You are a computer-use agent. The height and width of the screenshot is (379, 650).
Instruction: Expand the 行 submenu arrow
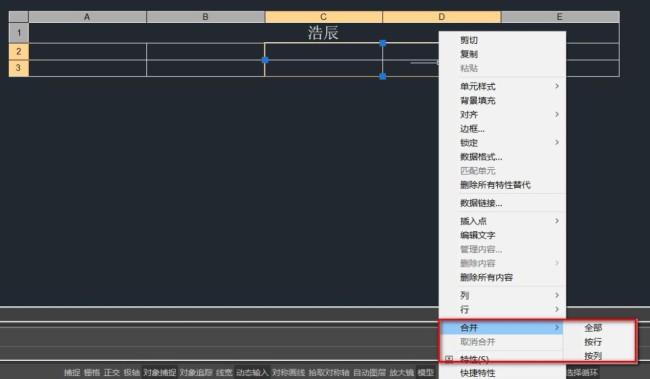[557, 309]
